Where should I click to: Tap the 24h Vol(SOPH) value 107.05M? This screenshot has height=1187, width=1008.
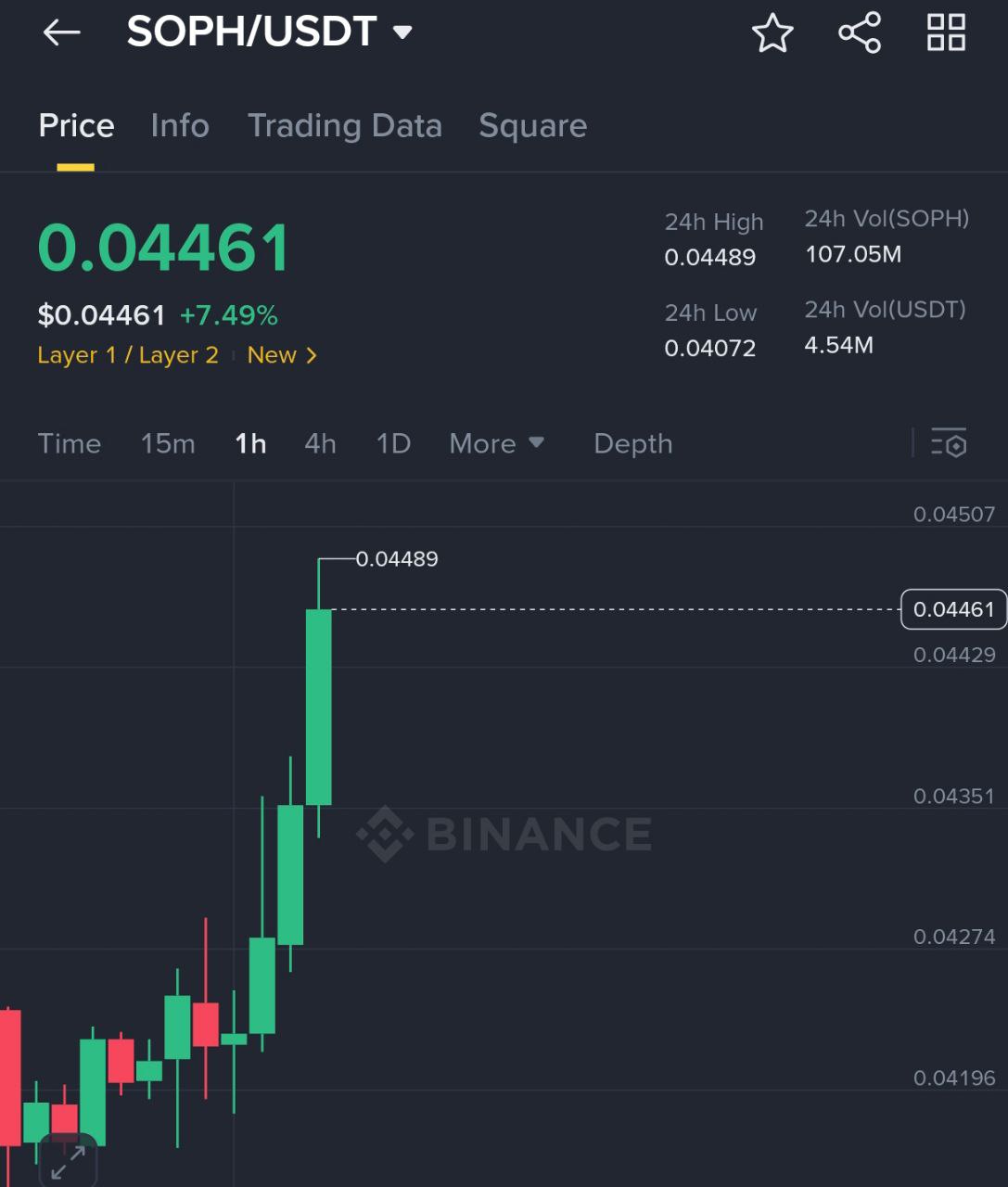853,254
